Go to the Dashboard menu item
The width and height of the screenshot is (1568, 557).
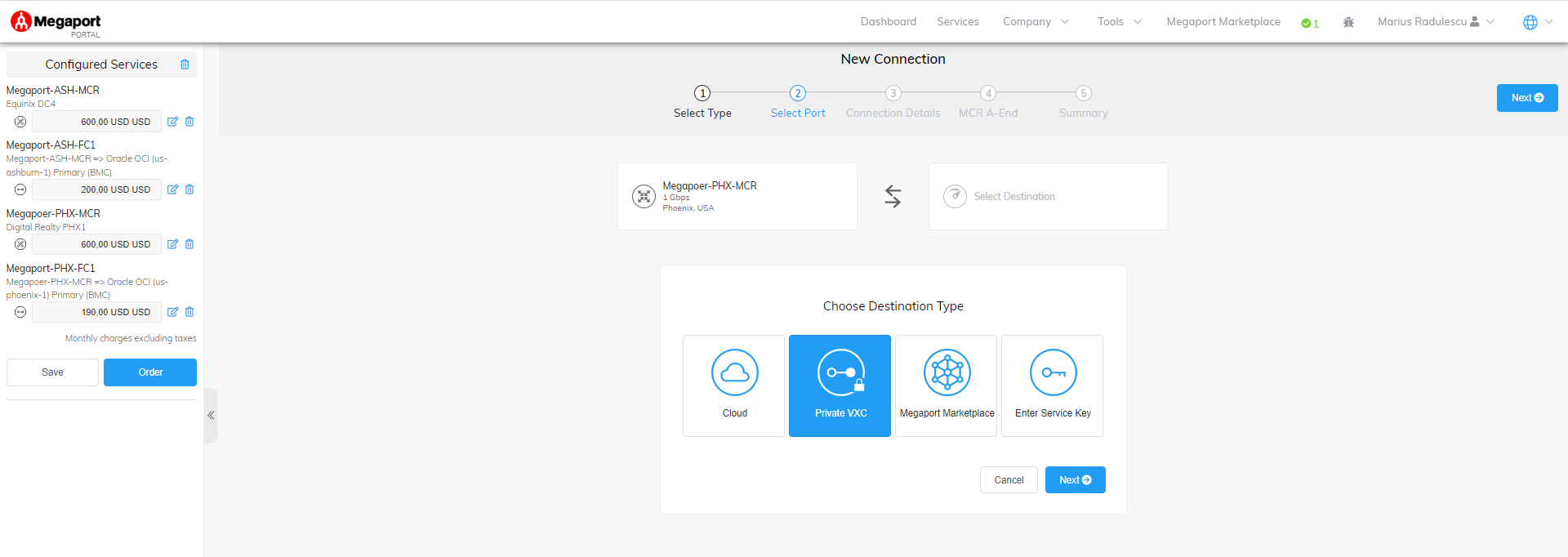pyautogui.click(x=888, y=22)
